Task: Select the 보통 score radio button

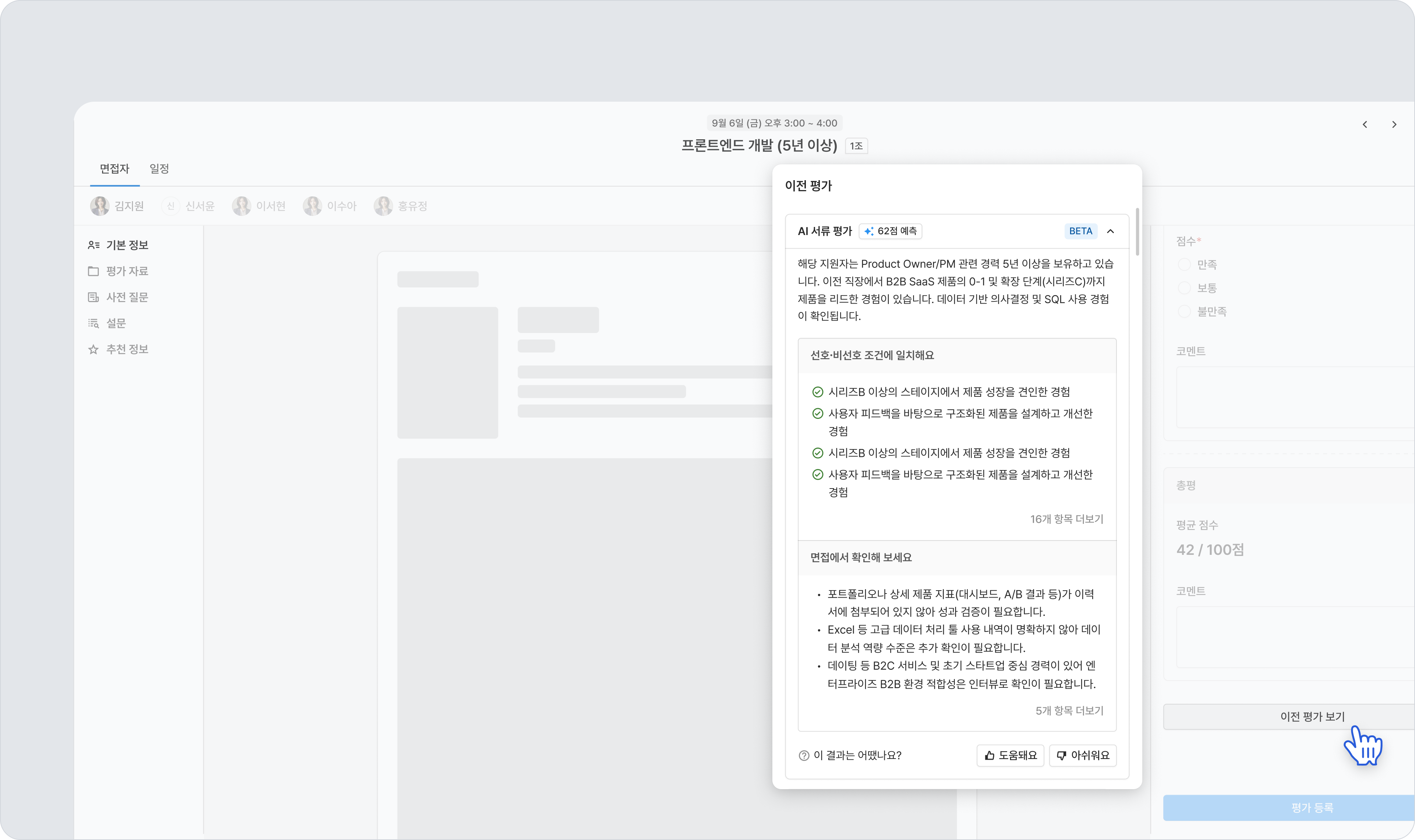Action: point(1184,288)
